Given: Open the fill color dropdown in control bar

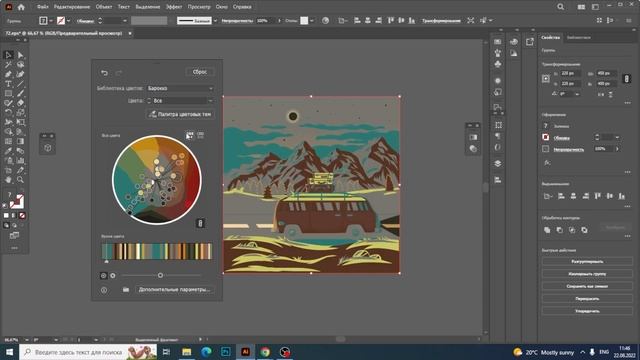Looking at the screenshot, I should (51, 20).
